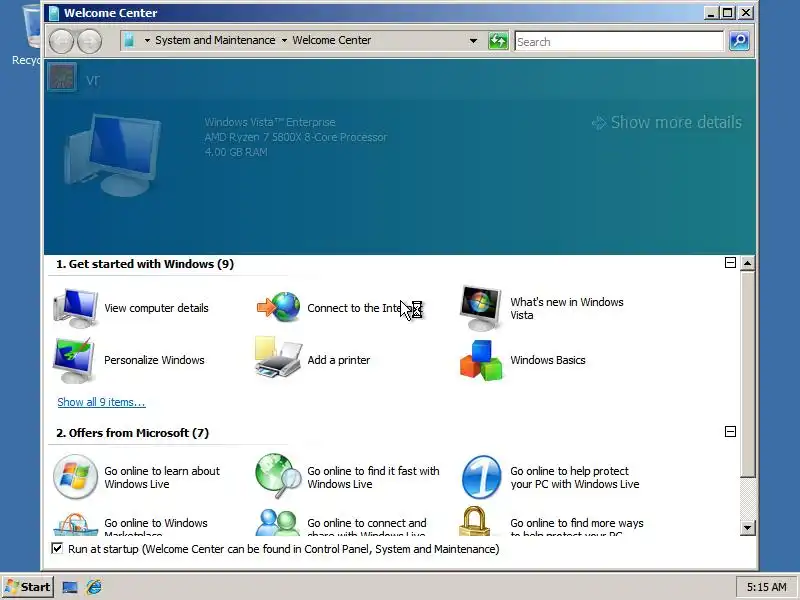This screenshot has width=800, height=600.
Task: Click the Connect to the Internet globe icon
Action: (x=278, y=307)
